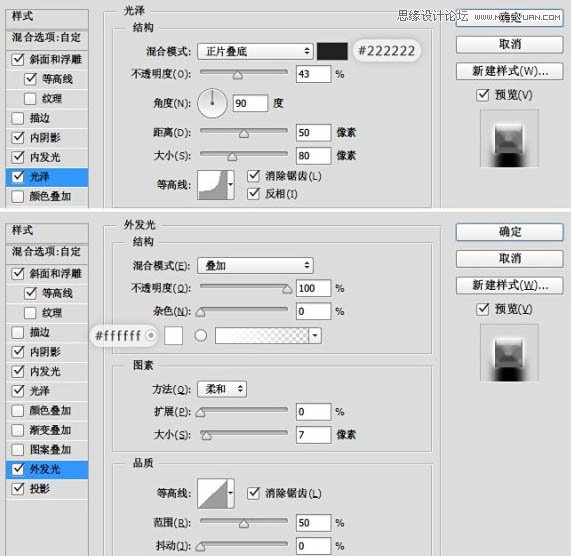The image size is (571, 556).
Task: Open 混合模式 正片叠底 dropdown
Action: click(255, 51)
